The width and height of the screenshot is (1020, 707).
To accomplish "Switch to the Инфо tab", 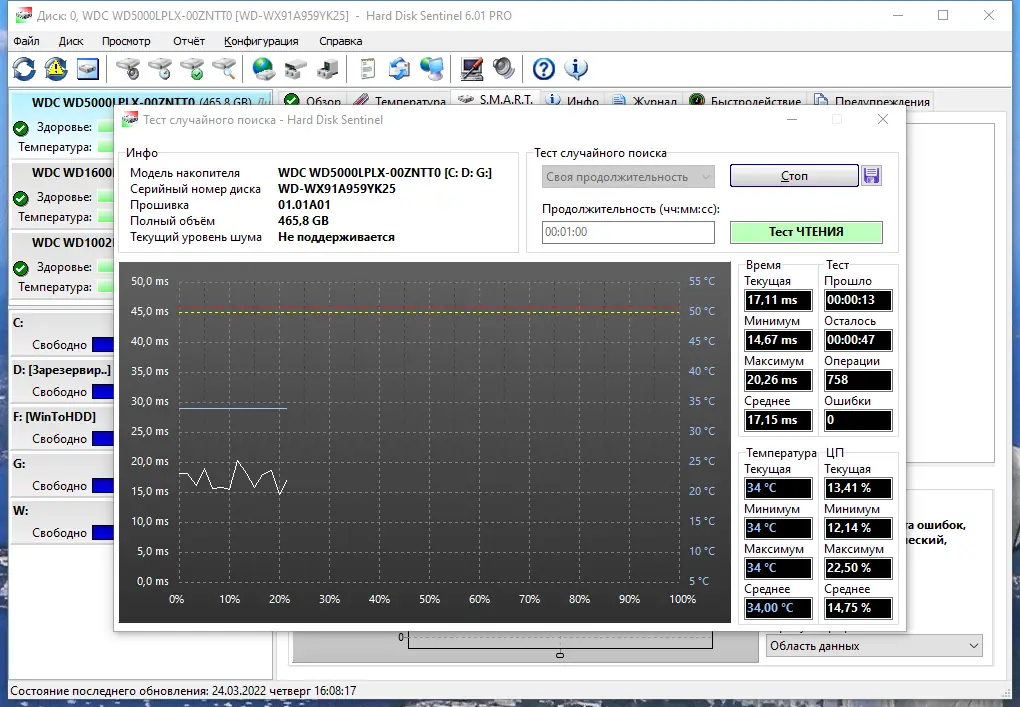I will point(572,101).
